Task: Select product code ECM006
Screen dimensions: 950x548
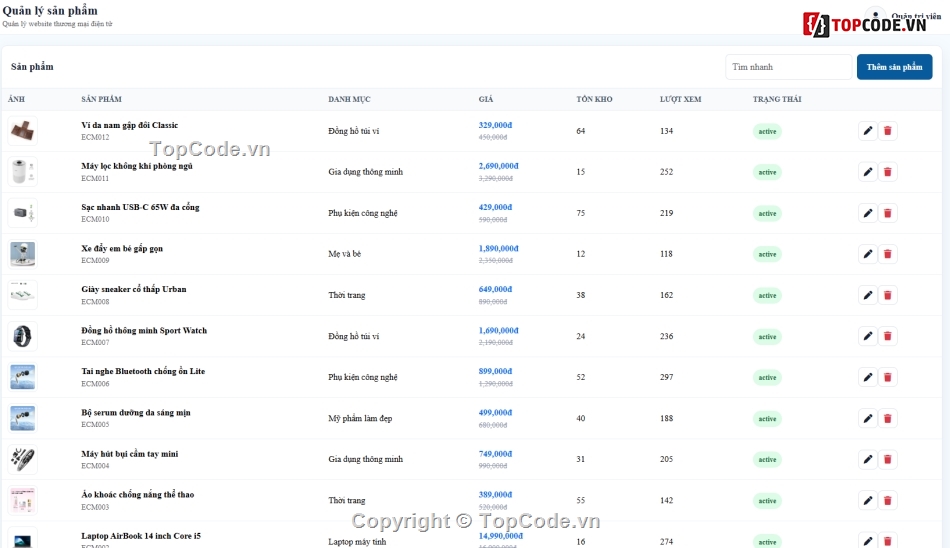Action: [x=95, y=384]
